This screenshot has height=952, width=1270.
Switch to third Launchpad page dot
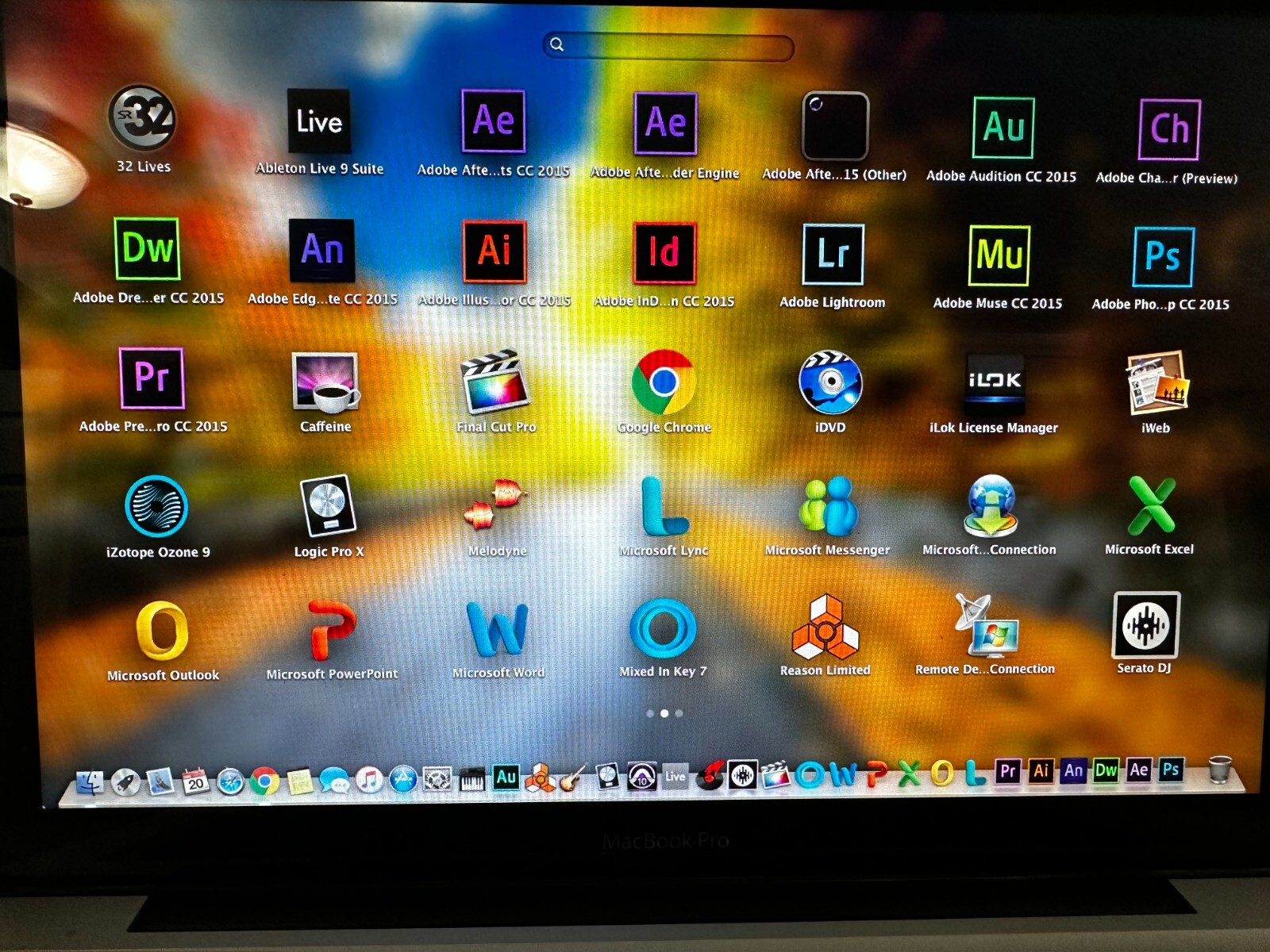tap(679, 713)
